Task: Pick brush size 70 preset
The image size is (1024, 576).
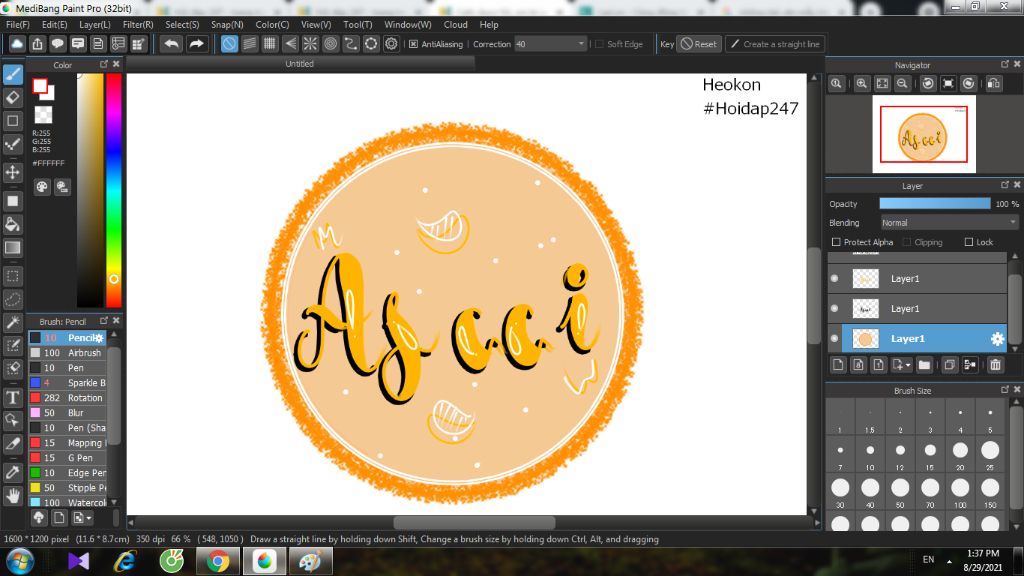Action: coord(930,488)
